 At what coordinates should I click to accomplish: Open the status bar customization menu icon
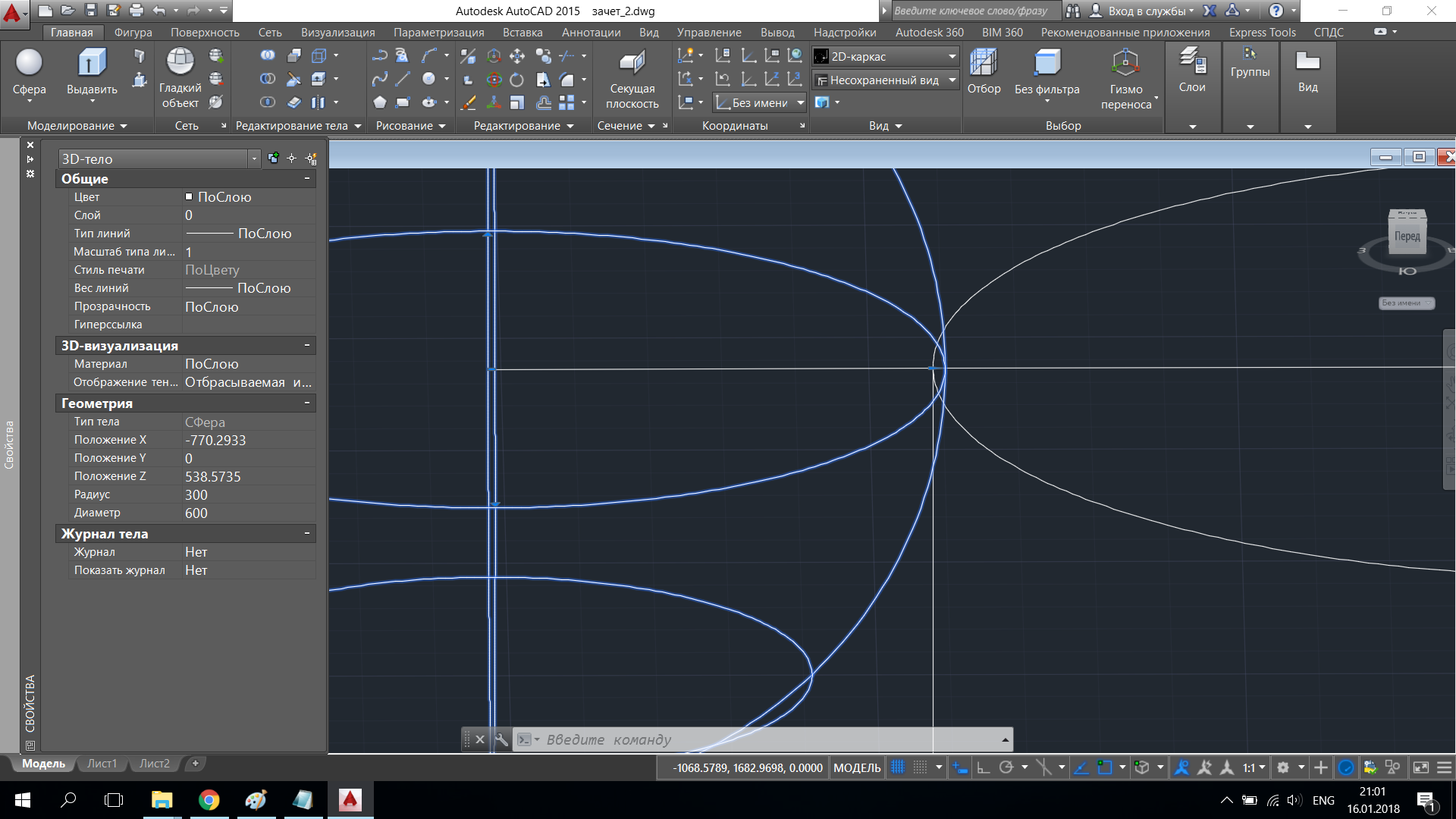(1445, 767)
